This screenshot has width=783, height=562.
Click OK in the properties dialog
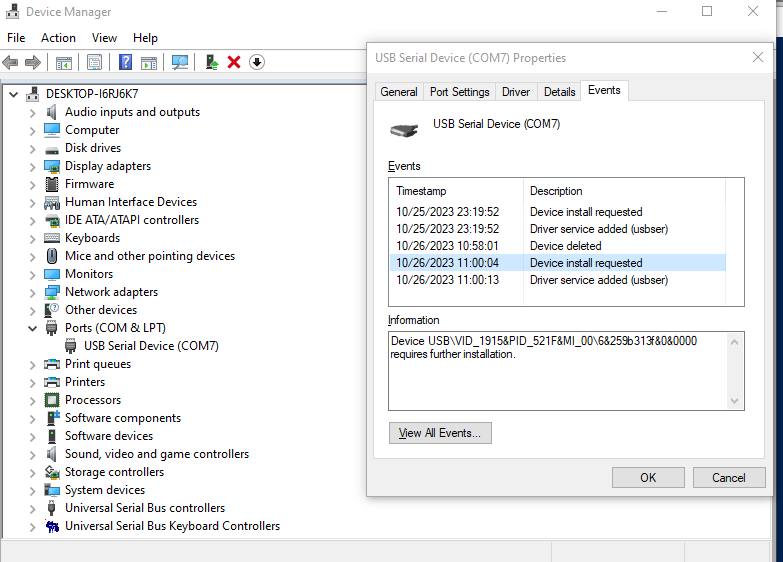pyautogui.click(x=648, y=477)
